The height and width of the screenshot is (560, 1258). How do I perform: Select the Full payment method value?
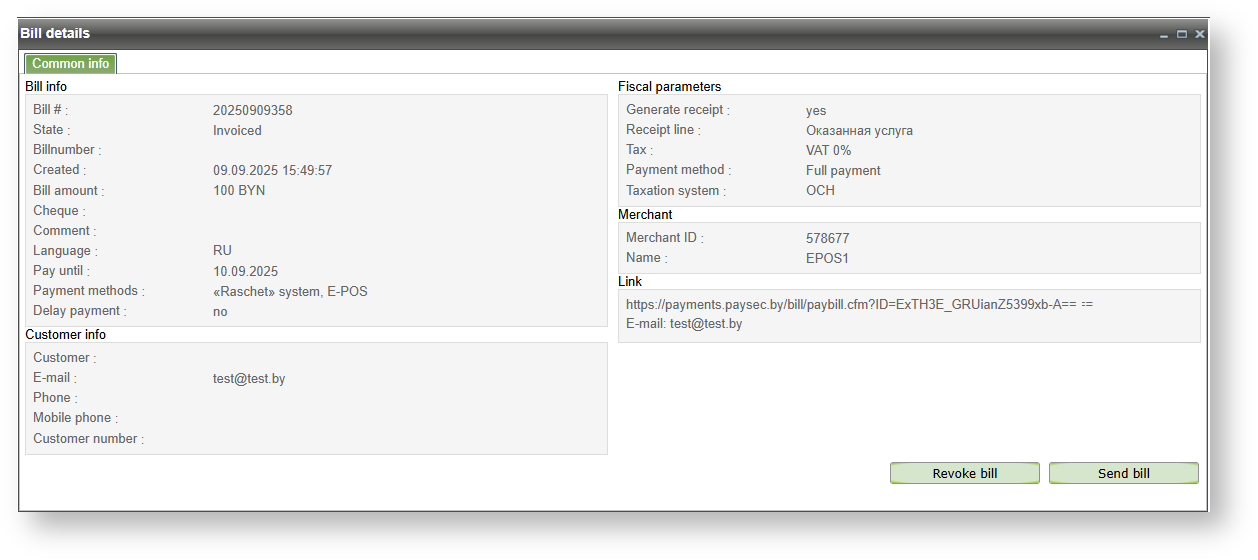click(x=843, y=170)
